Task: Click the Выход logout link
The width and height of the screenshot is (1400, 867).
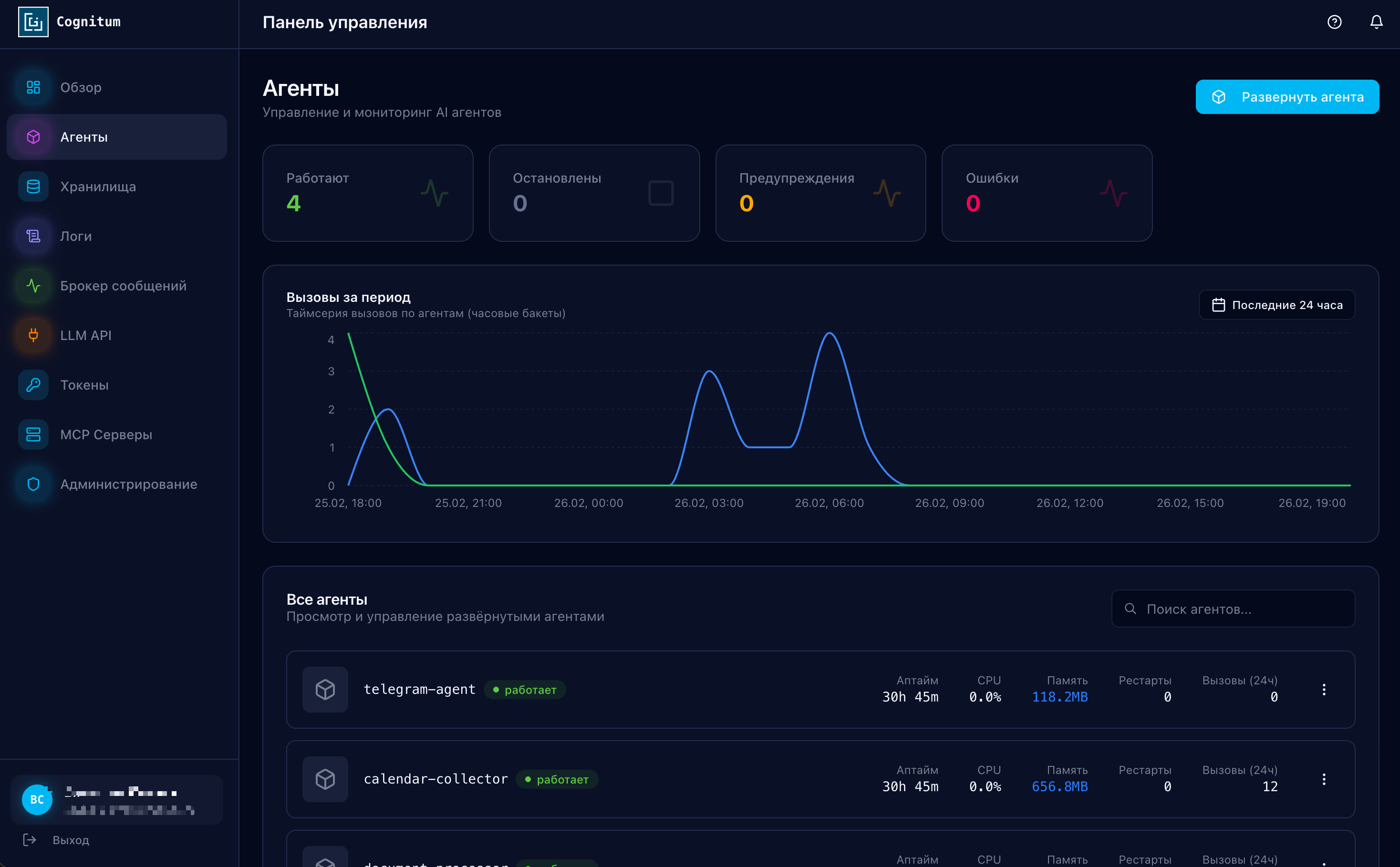Action: click(x=70, y=840)
